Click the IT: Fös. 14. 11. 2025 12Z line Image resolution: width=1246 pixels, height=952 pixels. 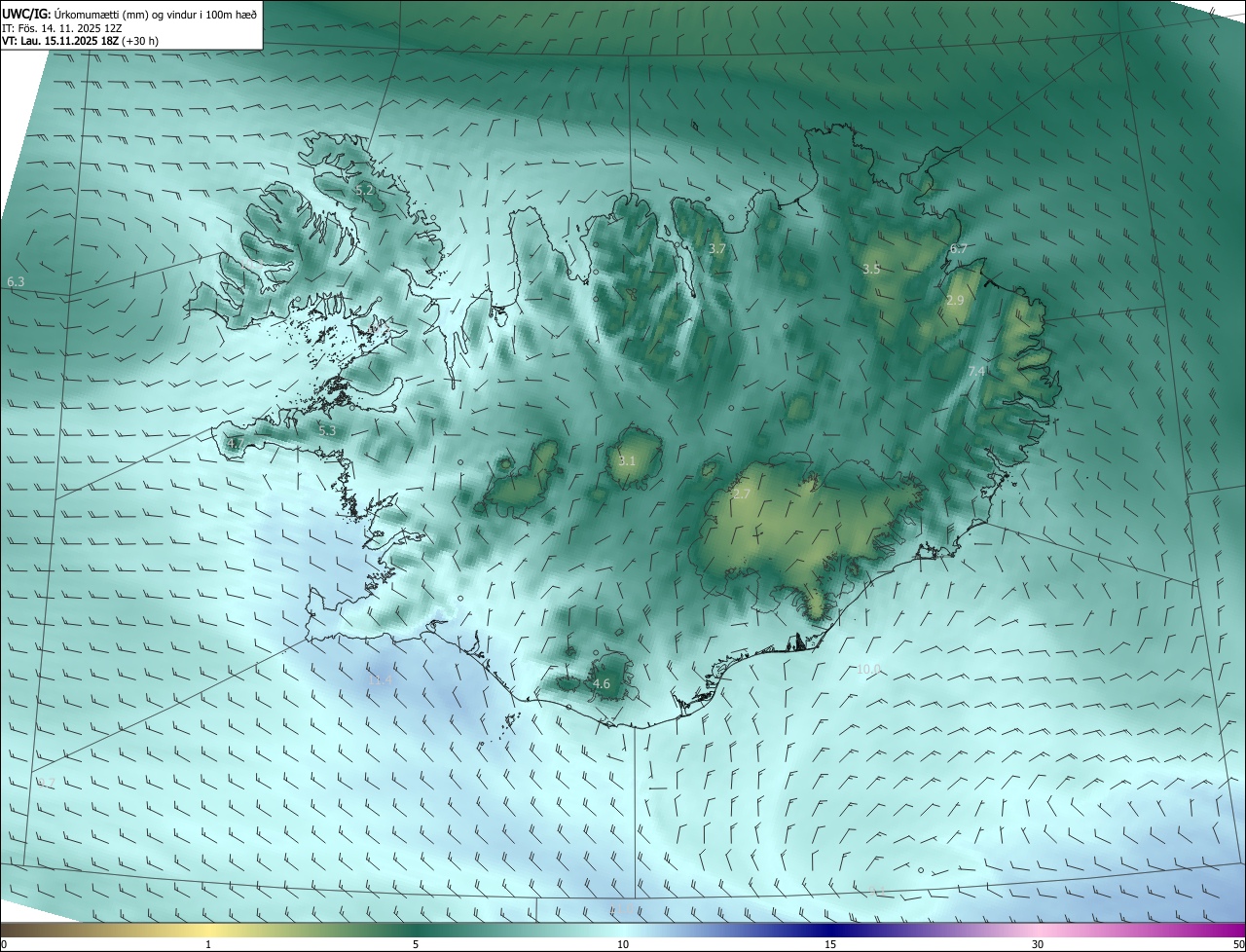pyautogui.click(x=62, y=28)
